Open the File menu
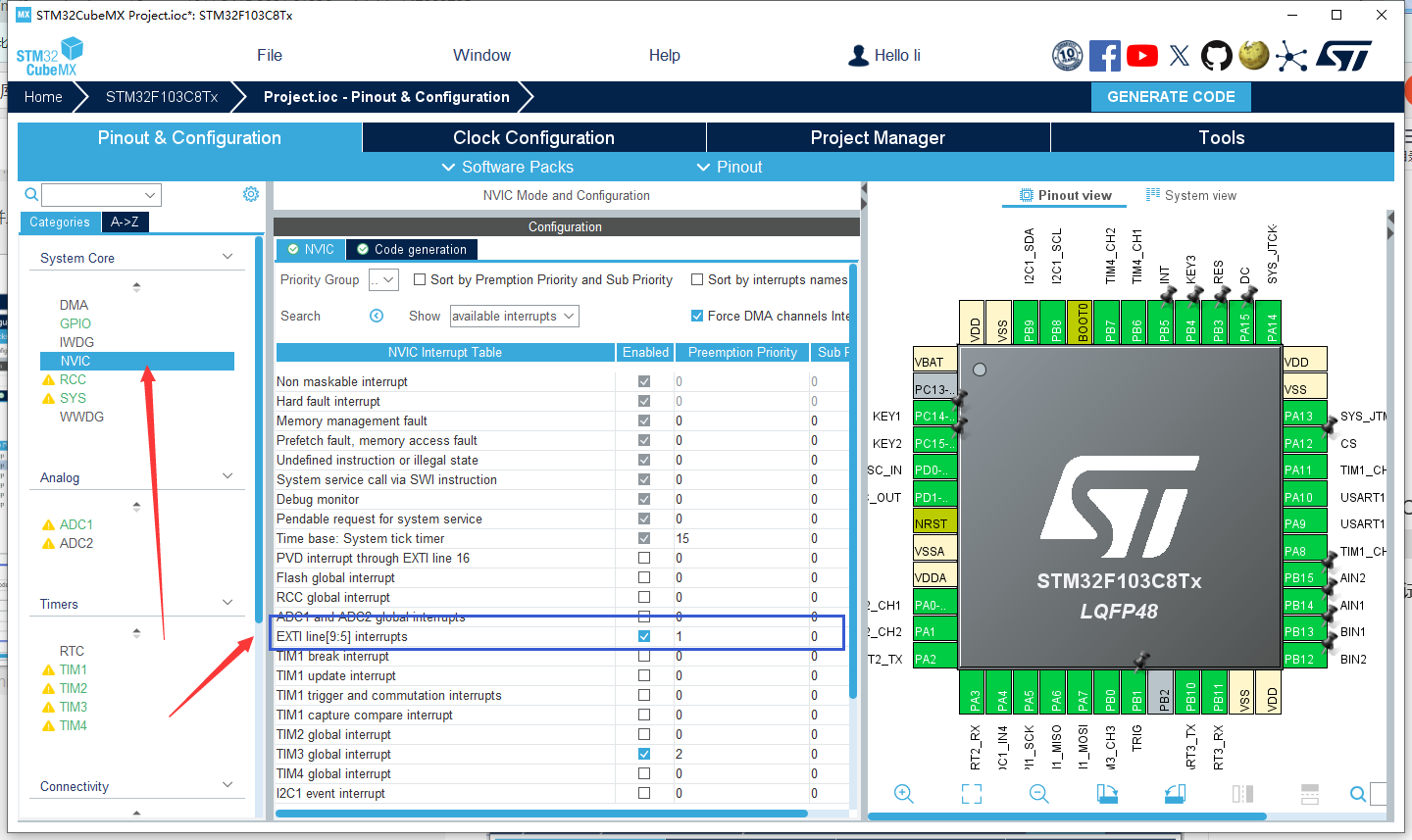Viewport: 1412px width, 840px height. [x=270, y=55]
